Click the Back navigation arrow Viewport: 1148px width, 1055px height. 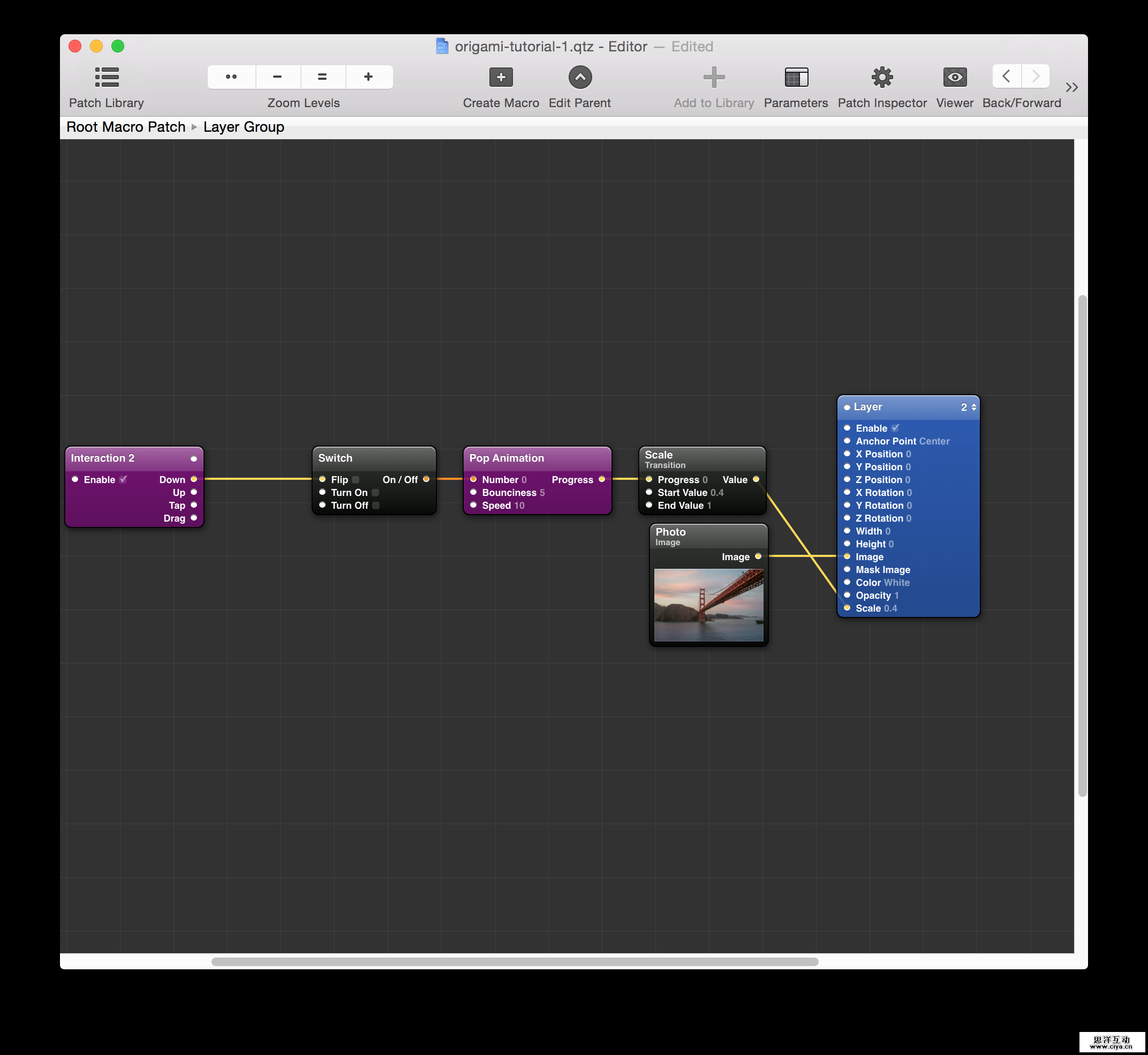click(1006, 76)
